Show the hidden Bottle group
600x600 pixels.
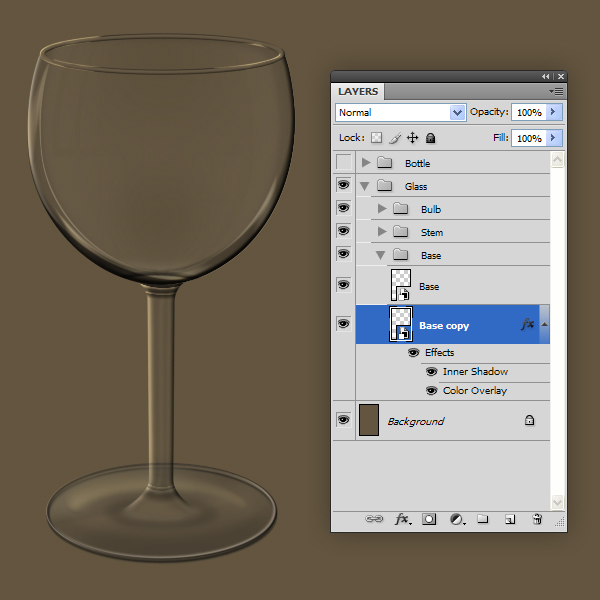coord(344,162)
